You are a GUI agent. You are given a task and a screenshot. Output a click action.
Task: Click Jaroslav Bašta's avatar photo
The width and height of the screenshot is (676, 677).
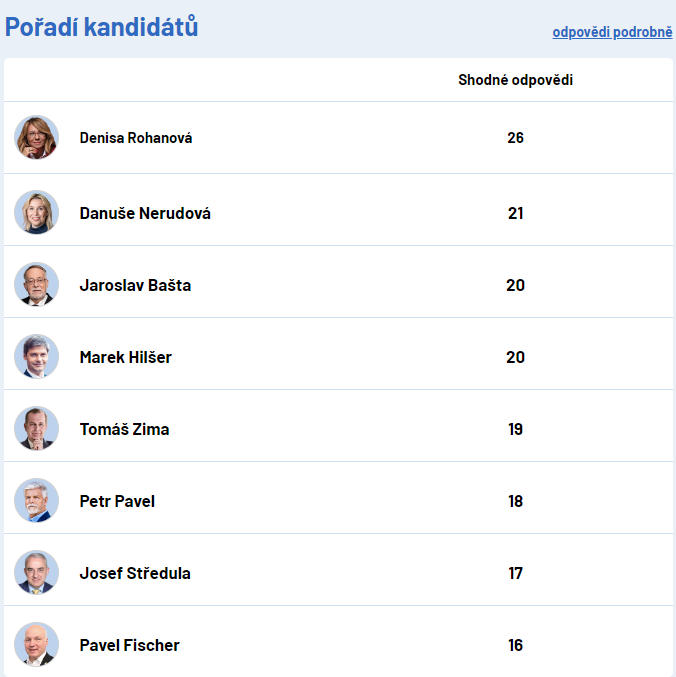click(36, 285)
